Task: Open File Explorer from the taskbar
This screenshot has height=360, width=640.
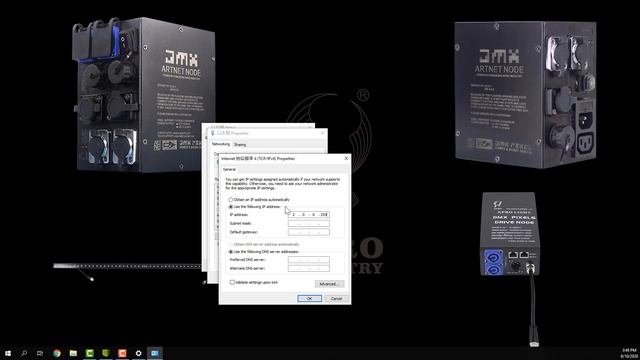Action: pyautogui.click(x=73, y=353)
